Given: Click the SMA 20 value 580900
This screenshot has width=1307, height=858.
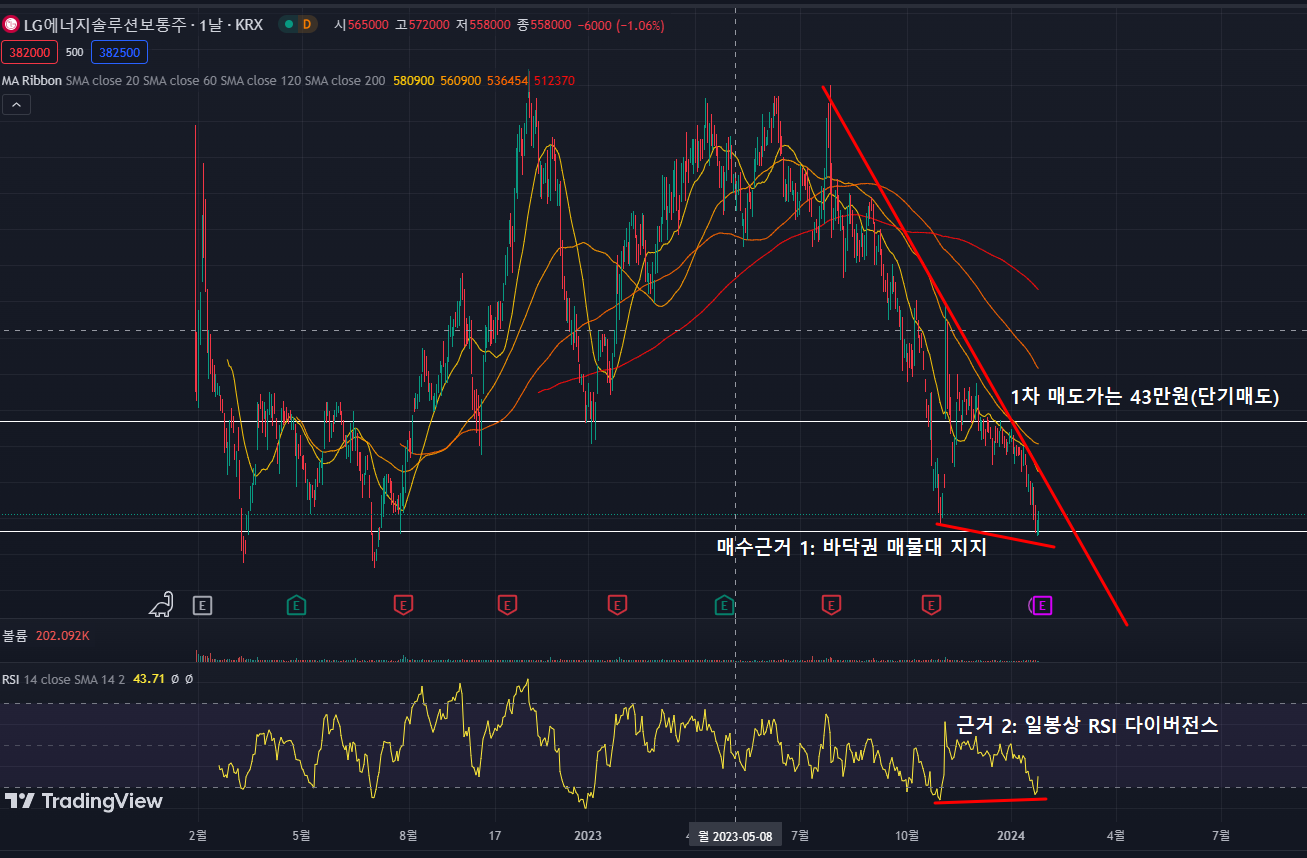Looking at the screenshot, I should click(x=414, y=80).
